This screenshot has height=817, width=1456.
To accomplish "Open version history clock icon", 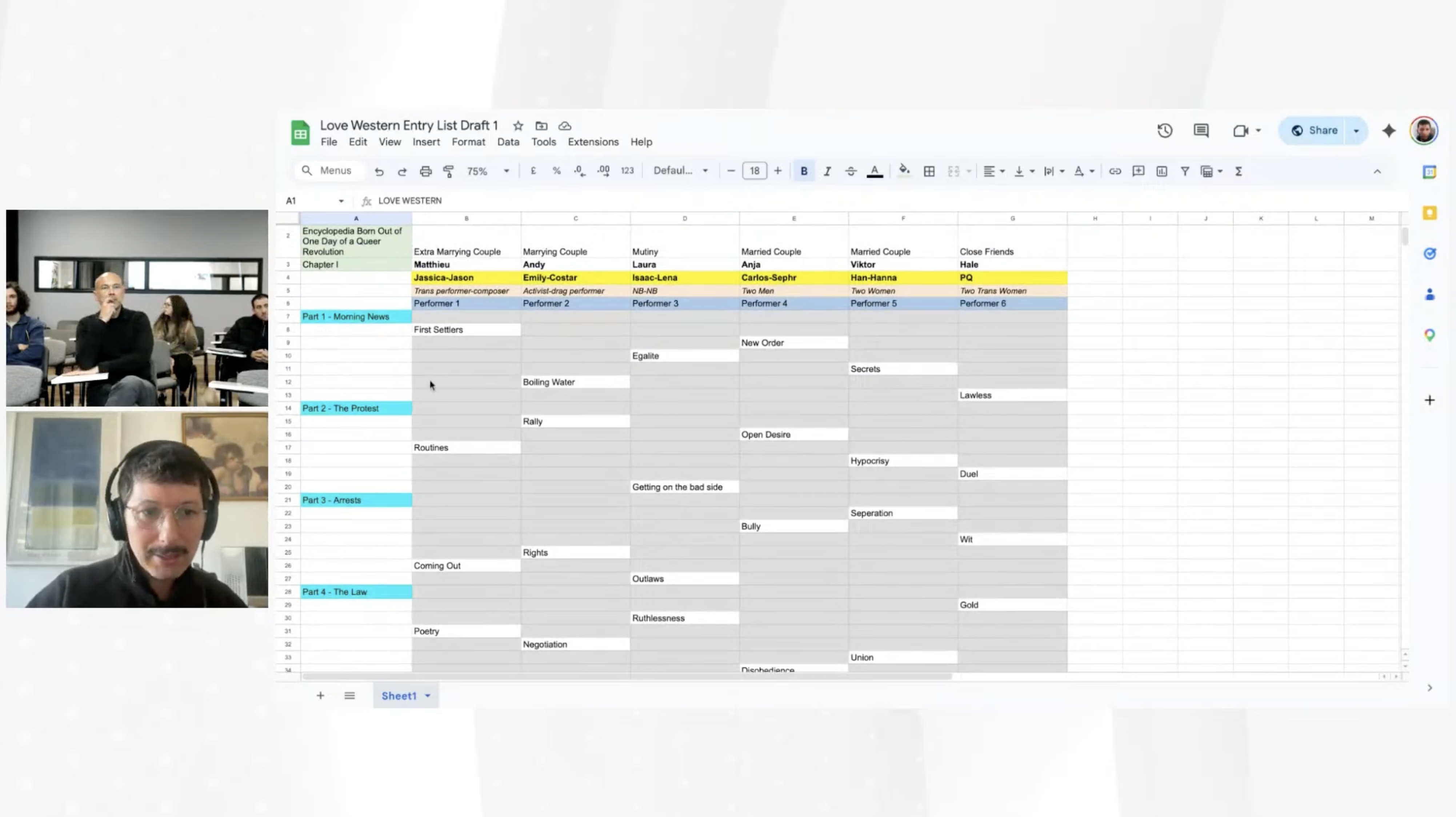I will point(1164,131).
